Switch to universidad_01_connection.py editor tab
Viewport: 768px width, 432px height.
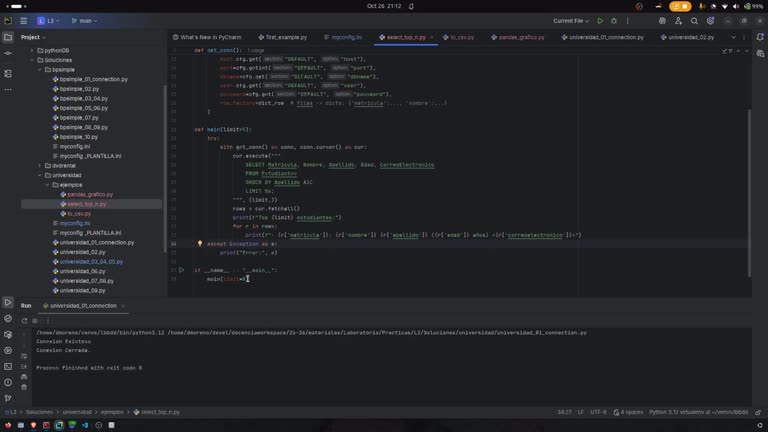pyautogui.click(x=602, y=37)
